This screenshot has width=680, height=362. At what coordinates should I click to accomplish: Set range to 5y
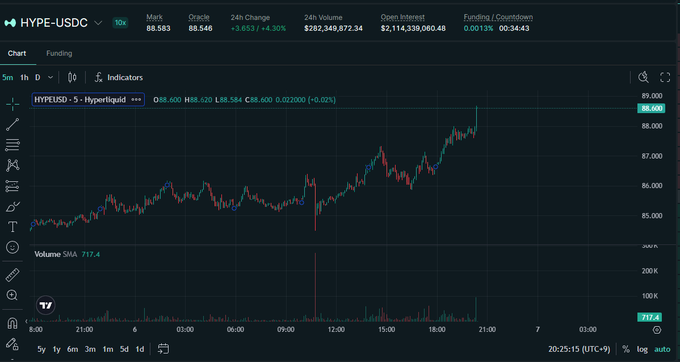pyautogui.click(x=41, y=349)
